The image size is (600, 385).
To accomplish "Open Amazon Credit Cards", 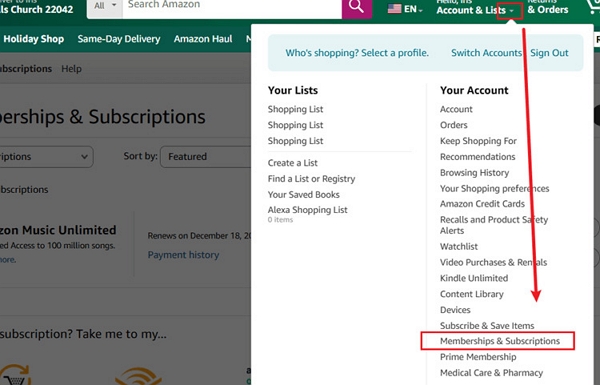I will [x=482, y=204].
